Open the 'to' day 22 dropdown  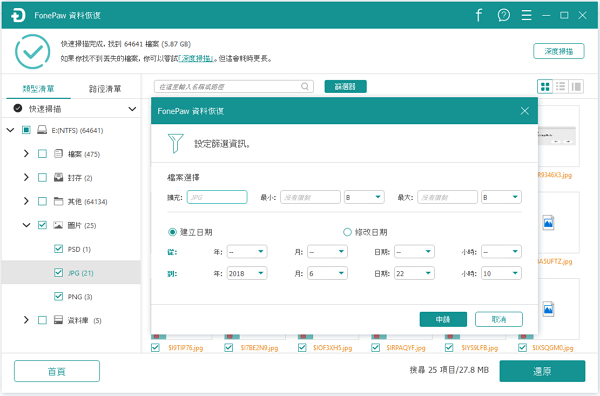pos(414,273)
